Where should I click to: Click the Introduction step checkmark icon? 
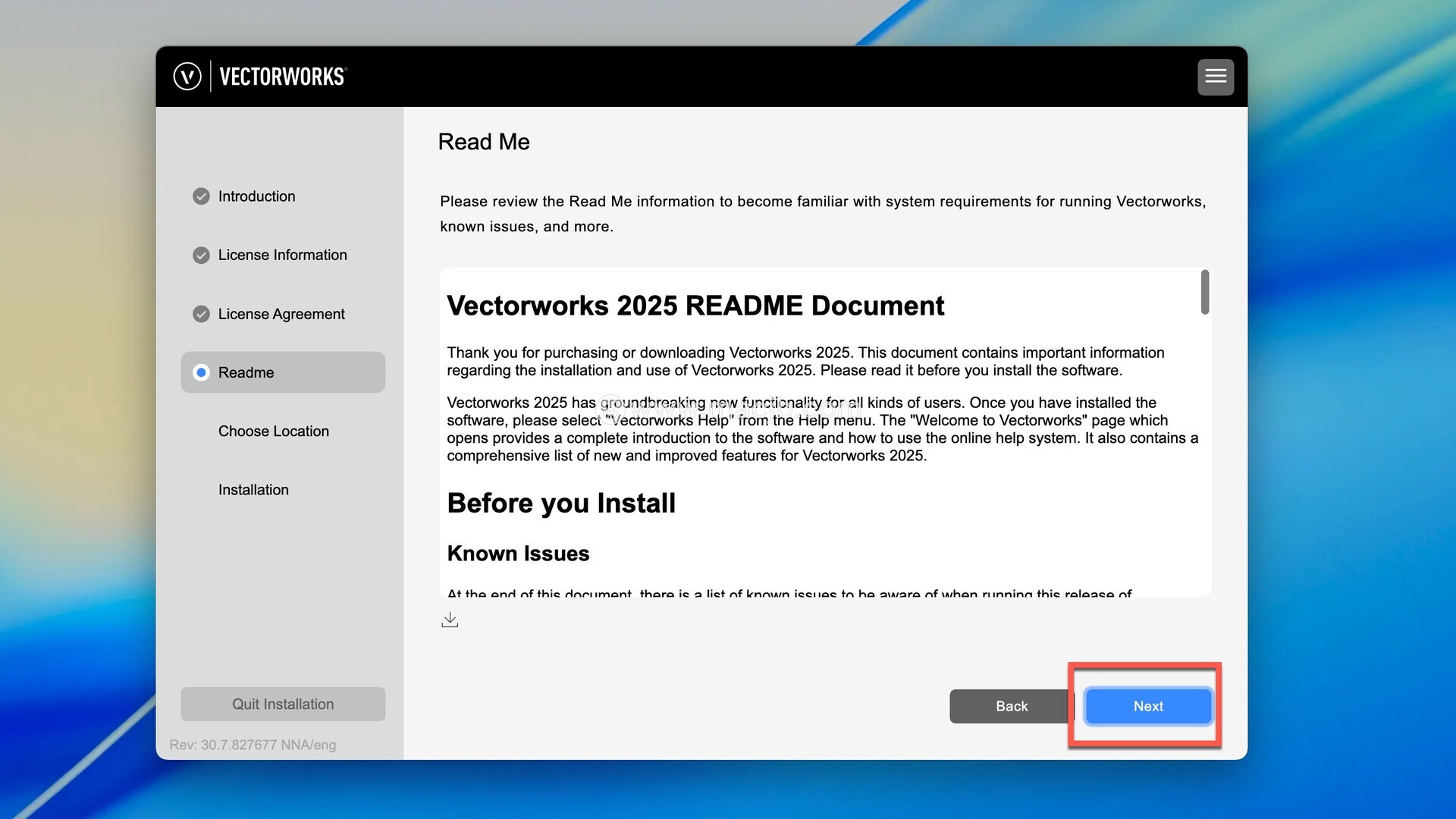[x=201, y=196]
